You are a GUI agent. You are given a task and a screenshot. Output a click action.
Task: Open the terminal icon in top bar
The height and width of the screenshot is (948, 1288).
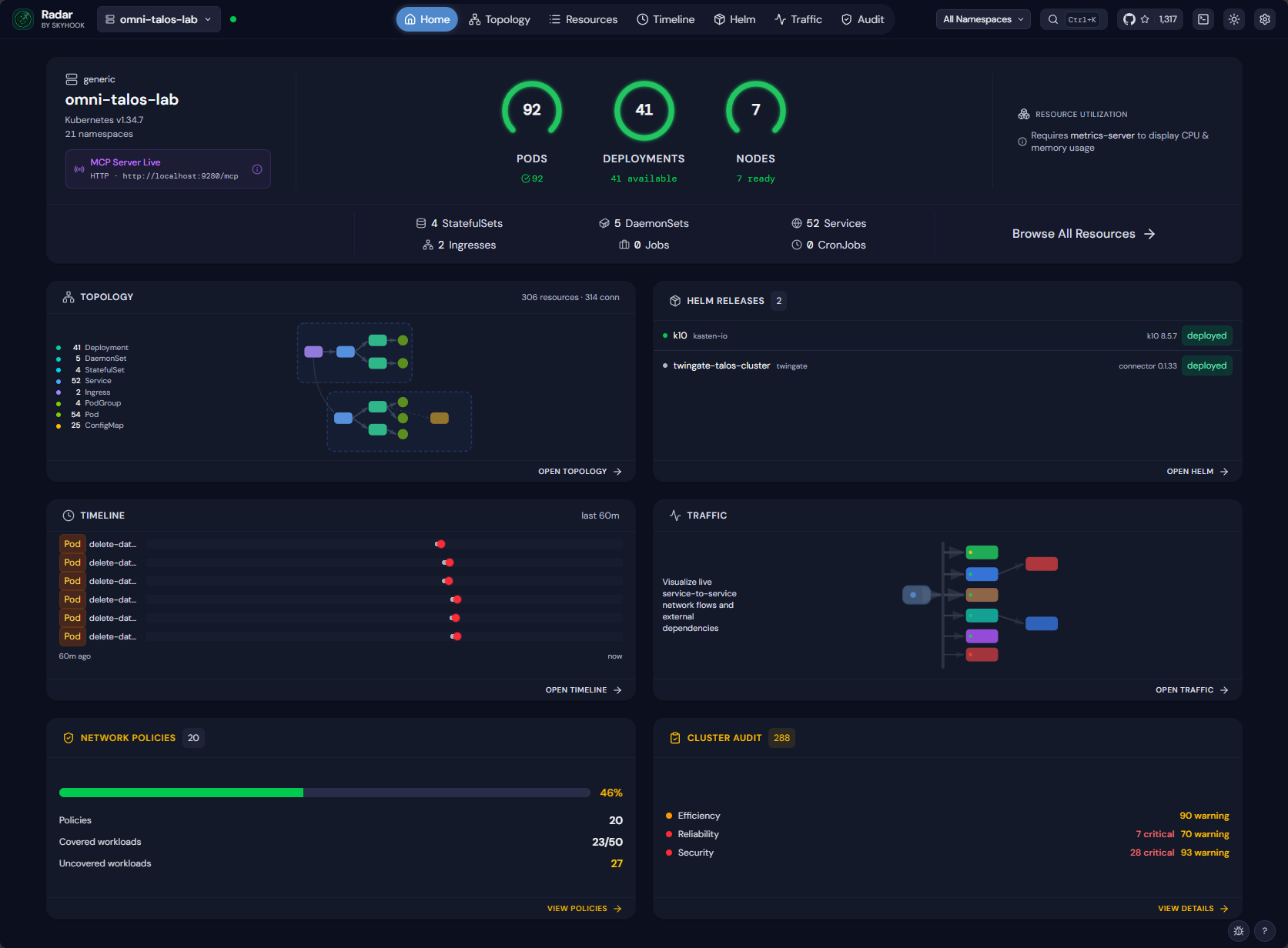1203,19
